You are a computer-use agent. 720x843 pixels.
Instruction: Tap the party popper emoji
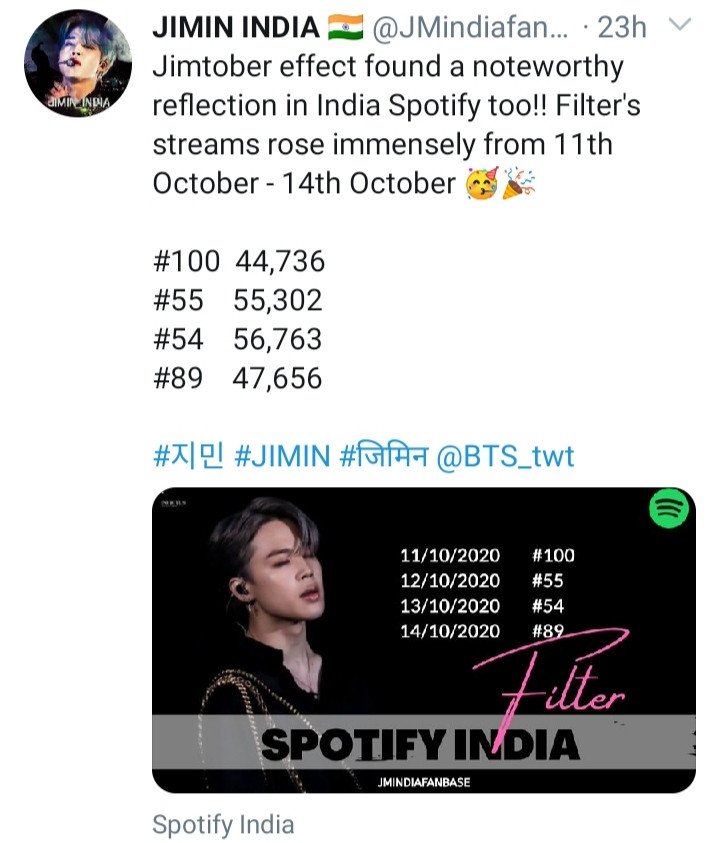click(518, 183)
